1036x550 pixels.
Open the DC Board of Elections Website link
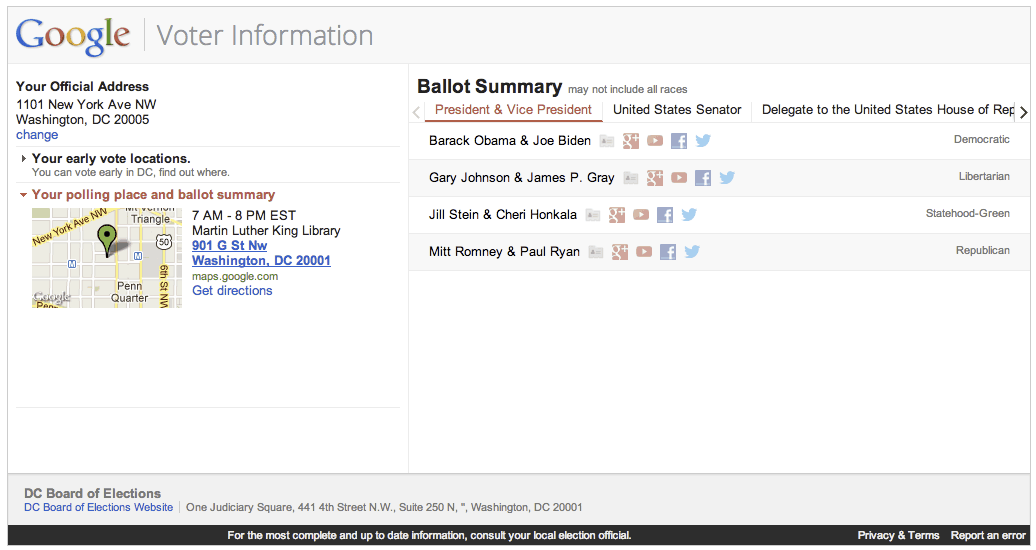[98, 508]
